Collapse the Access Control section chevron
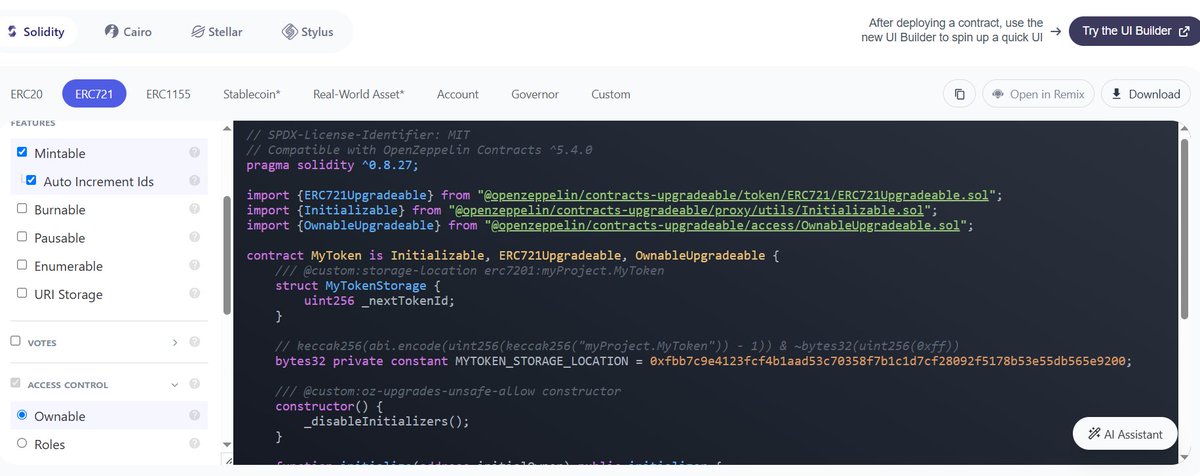 tap(174, 385)
